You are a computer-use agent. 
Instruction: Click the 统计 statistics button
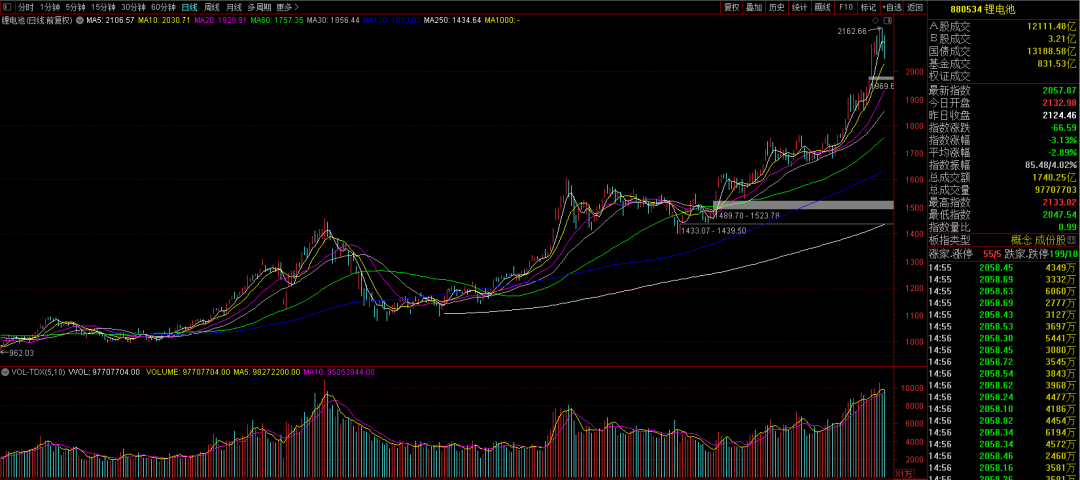(800, 7)
